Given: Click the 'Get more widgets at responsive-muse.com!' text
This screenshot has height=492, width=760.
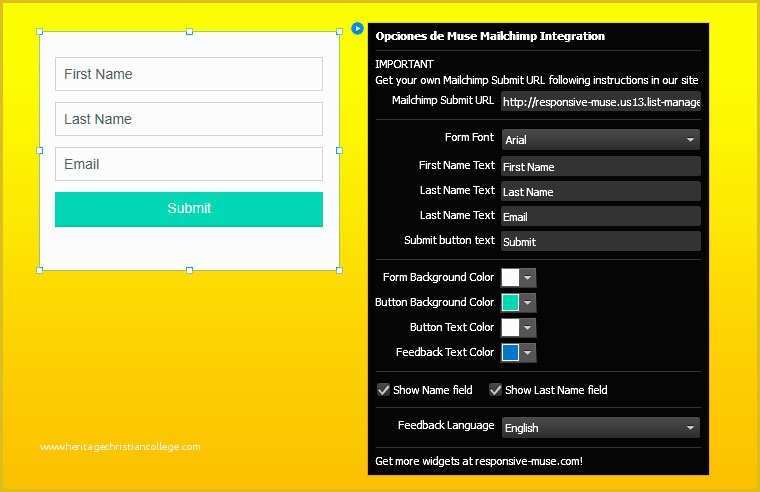Looking at the screenshot, I should click(x=479, y=461).
